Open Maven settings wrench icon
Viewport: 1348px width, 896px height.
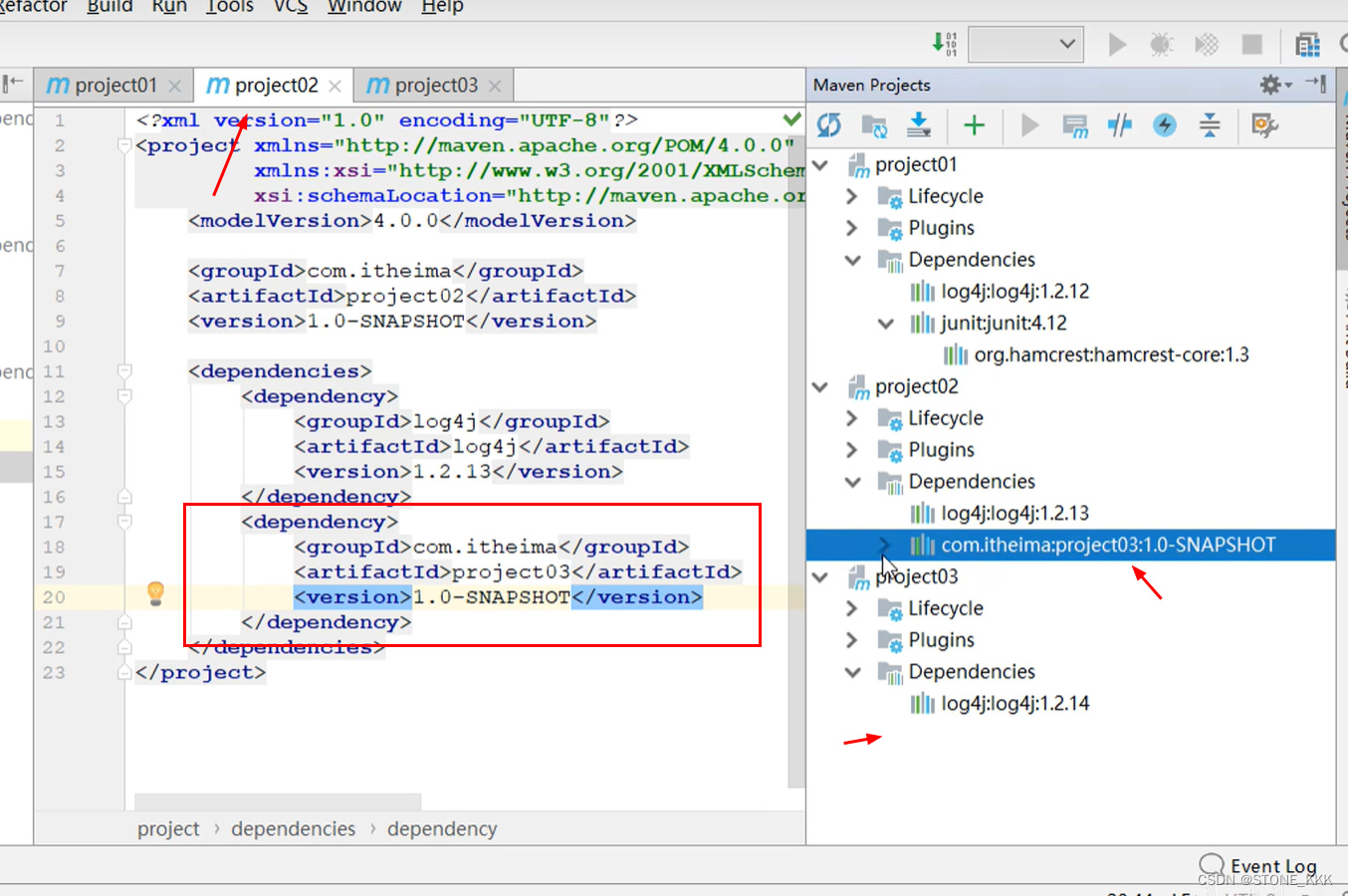1264,125
